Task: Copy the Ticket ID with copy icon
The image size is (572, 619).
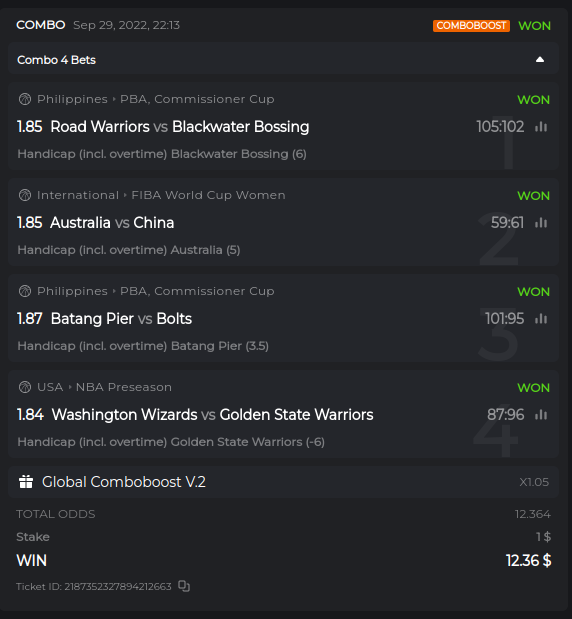Action: click(x=184, y=586)
